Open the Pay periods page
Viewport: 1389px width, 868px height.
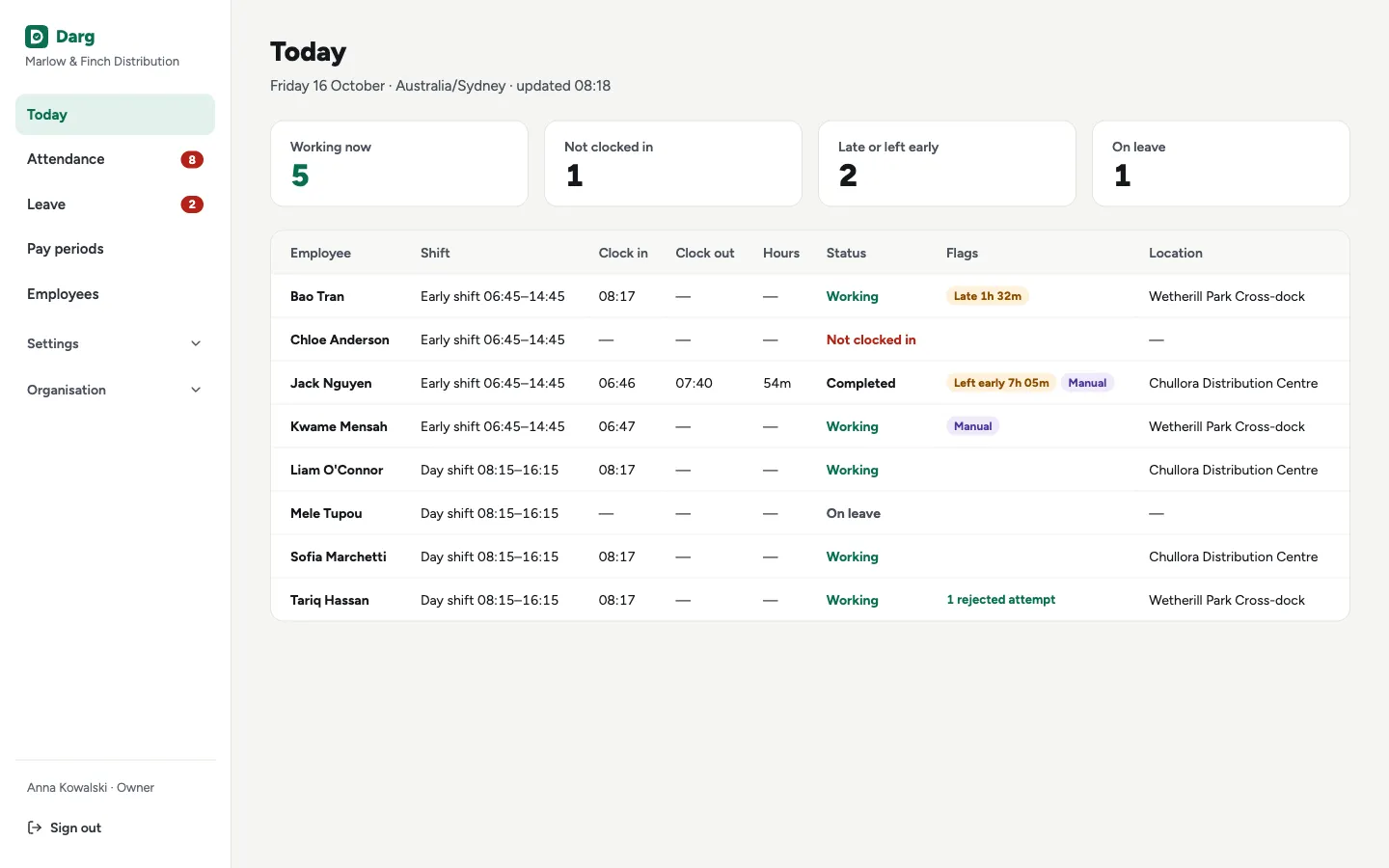point(115,249)
